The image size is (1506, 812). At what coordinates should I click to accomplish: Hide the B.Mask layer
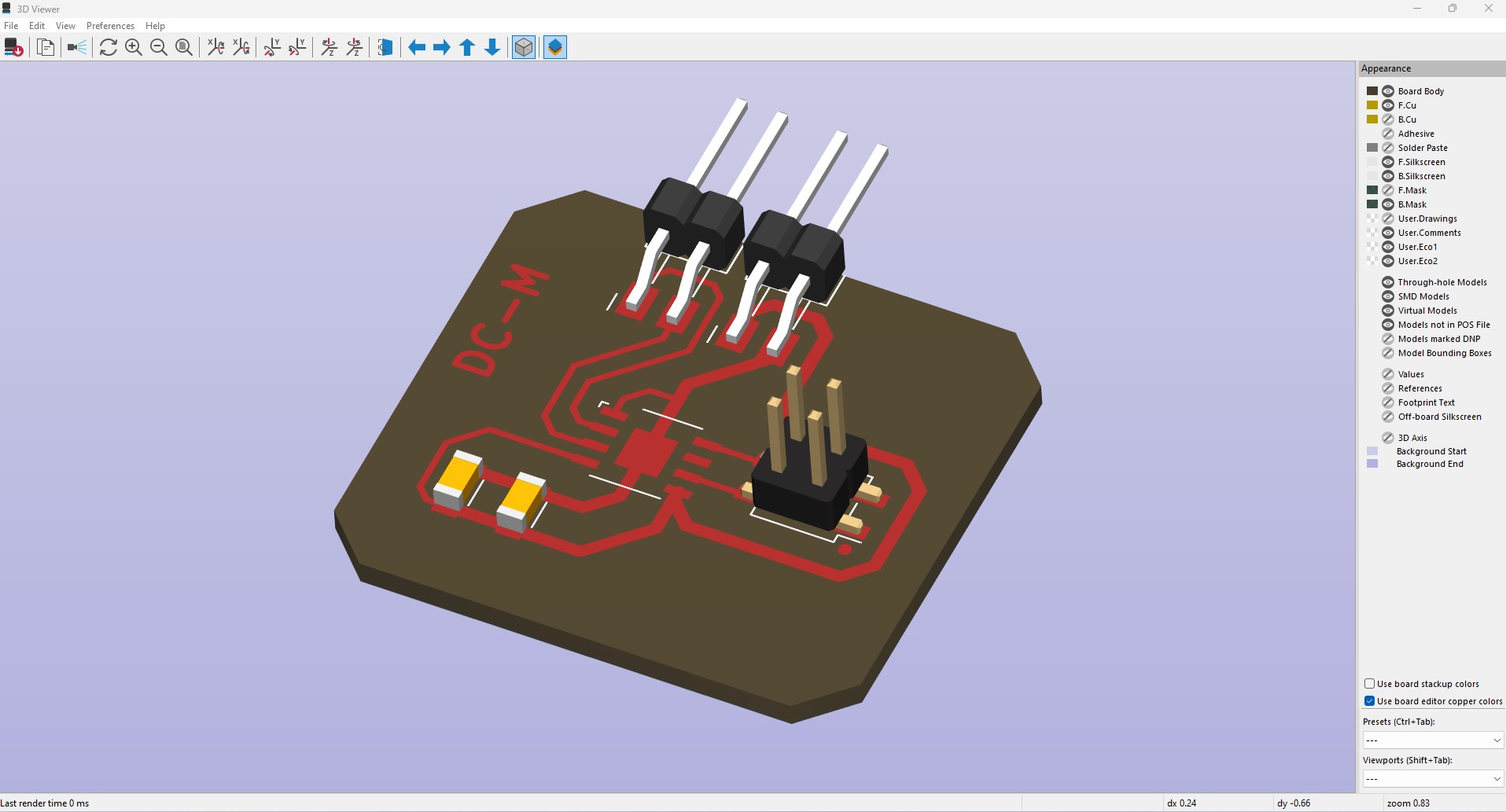coord(1388,204)
